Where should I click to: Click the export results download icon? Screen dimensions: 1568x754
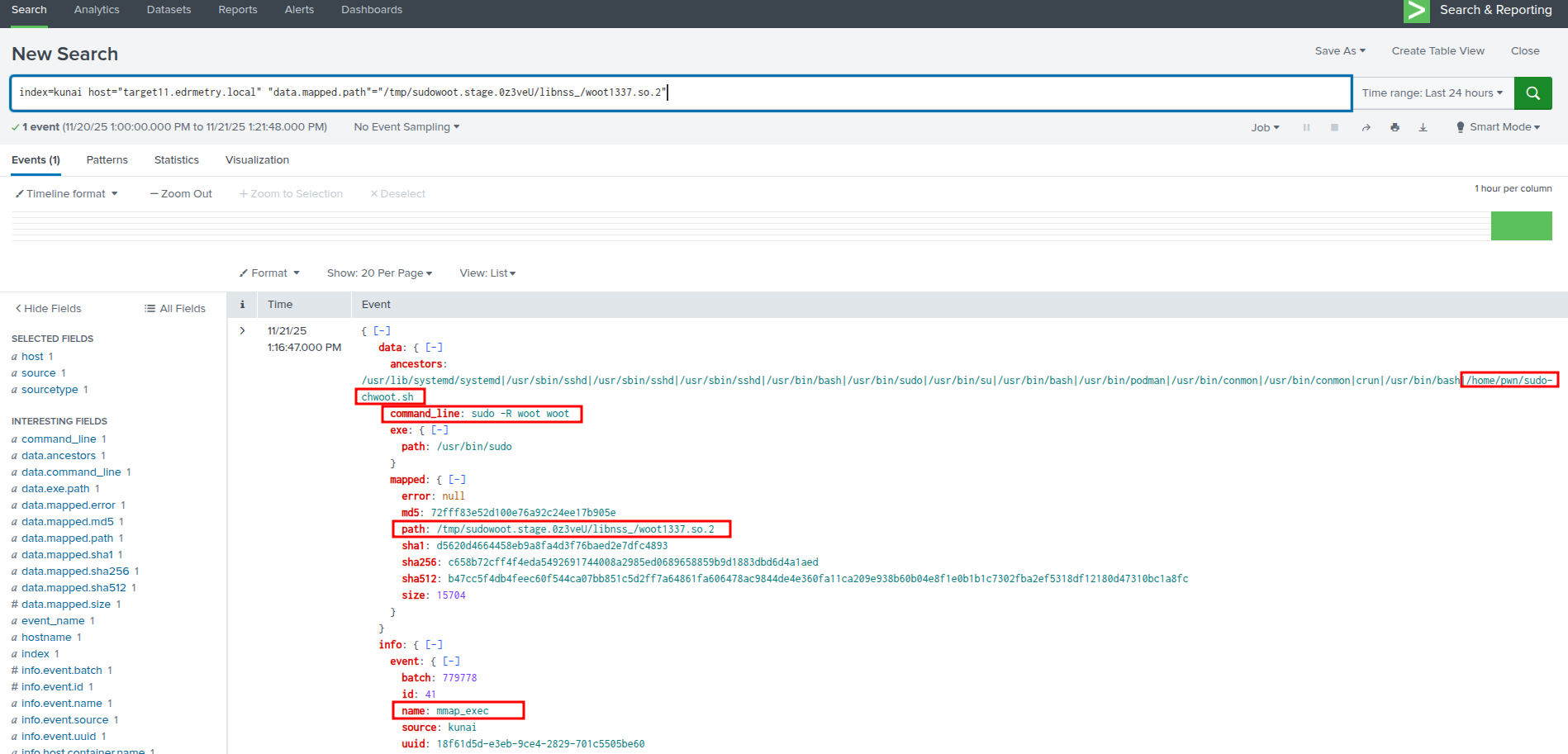pyautogui.click(x=1423, y=128)
